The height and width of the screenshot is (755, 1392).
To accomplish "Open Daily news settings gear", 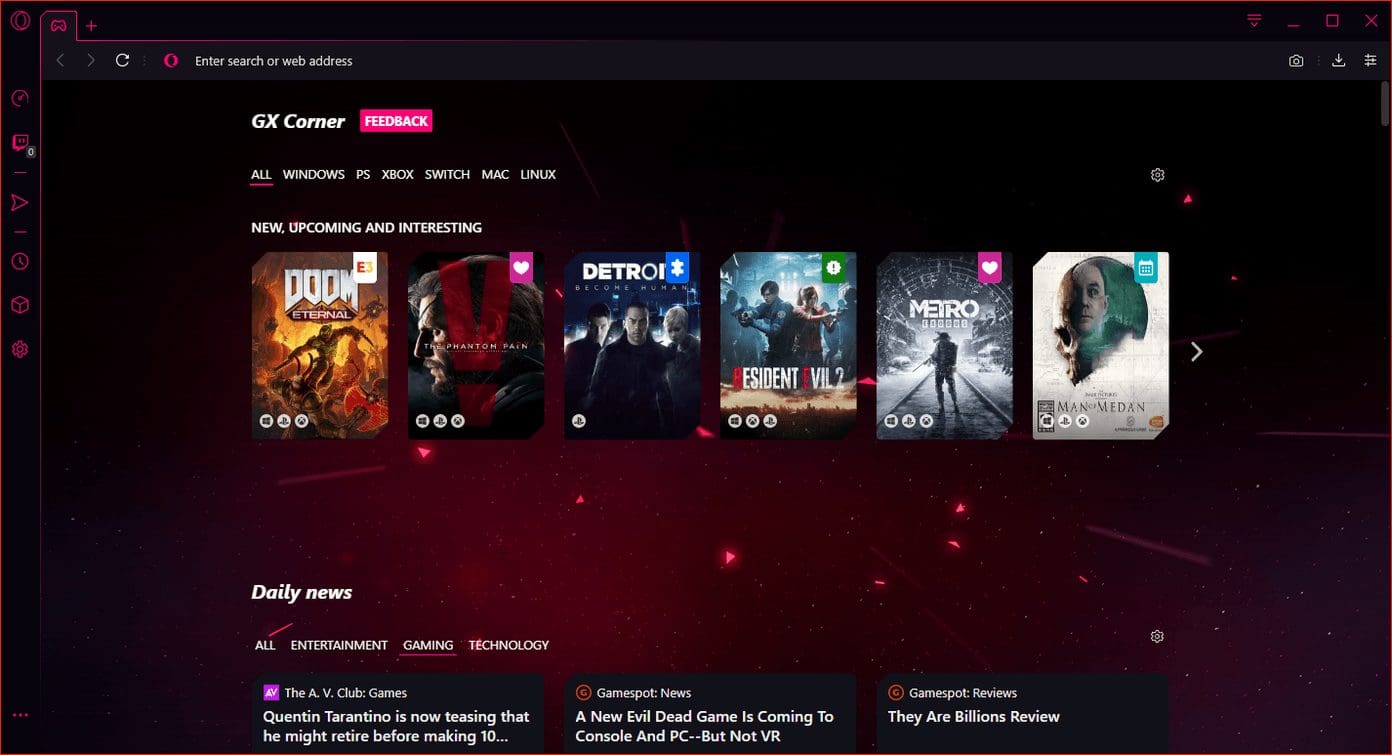I will [x=1157, y=636].
